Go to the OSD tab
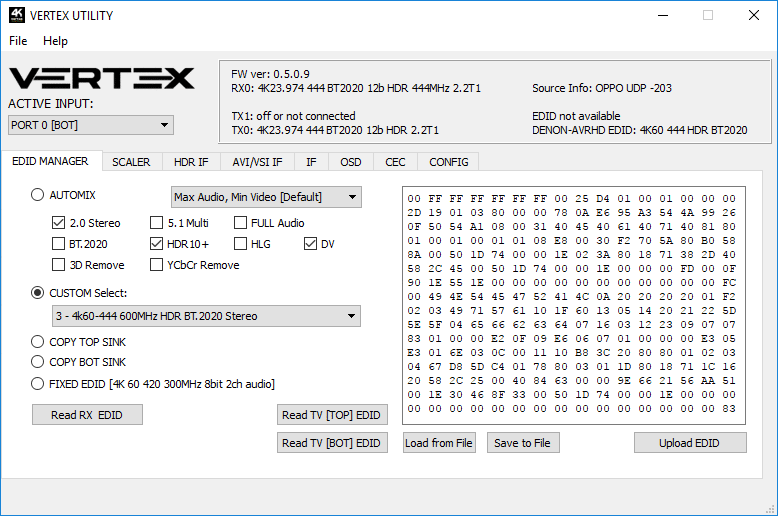The image size is (778, 516). coord(351,162)
